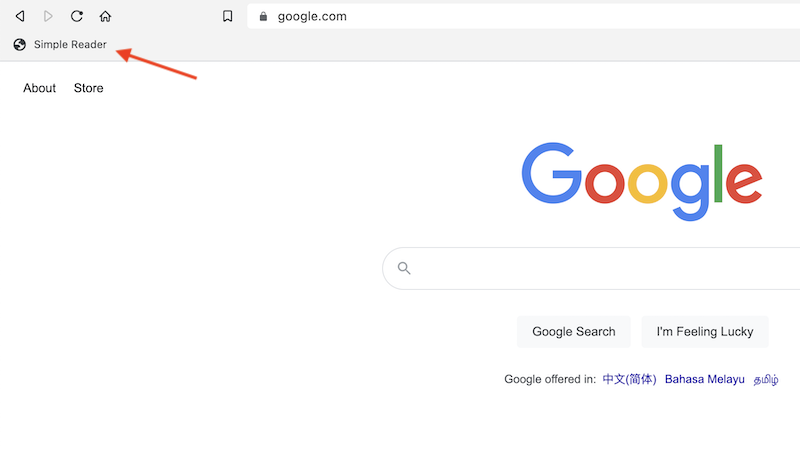Screen dimensions: 800x454
Task: Open the Store link
Action: coord(88,88)
